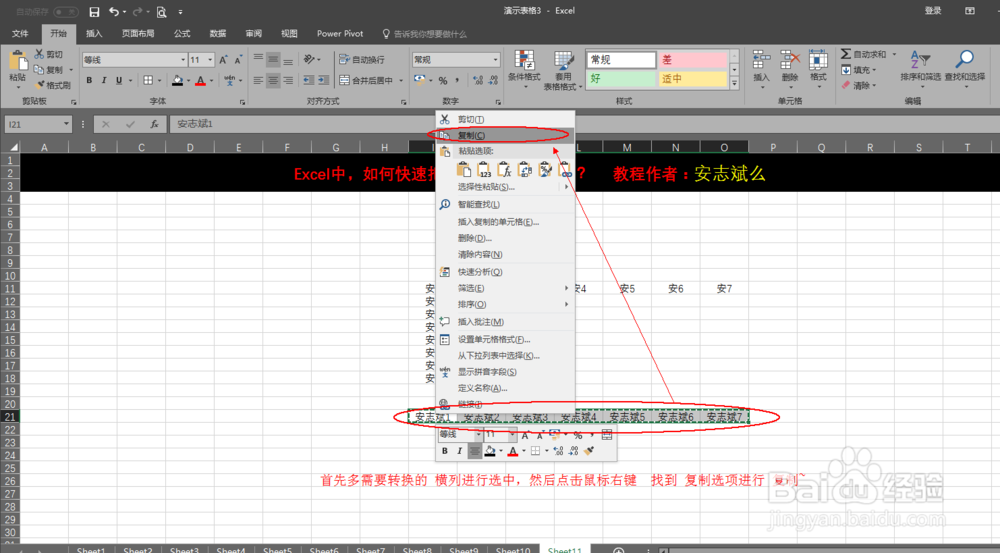This screenshot has height=553, width=1000.
Task: Click the Format Painter brush icon
Action: (40, 85)
